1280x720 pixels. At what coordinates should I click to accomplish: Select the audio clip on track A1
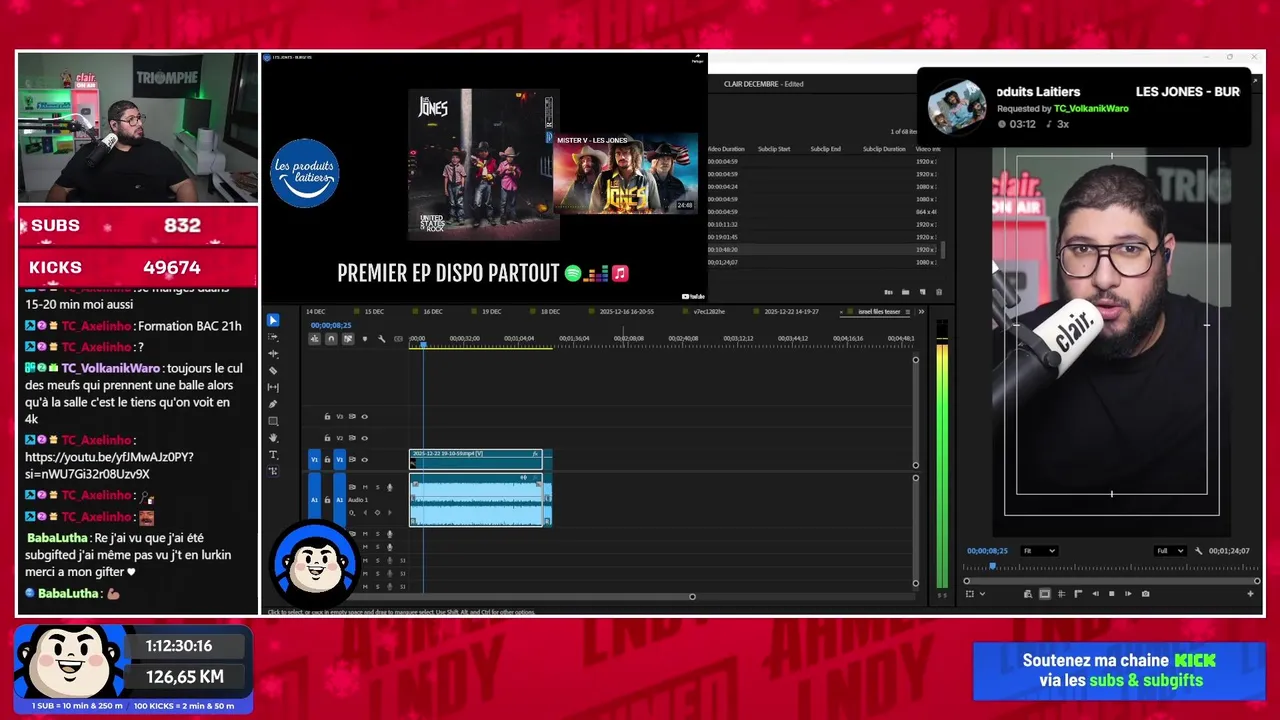477,500
